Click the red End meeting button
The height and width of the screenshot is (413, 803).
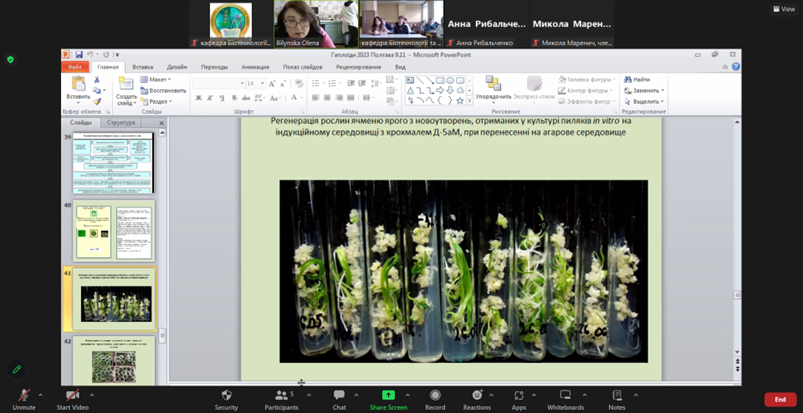780,400
